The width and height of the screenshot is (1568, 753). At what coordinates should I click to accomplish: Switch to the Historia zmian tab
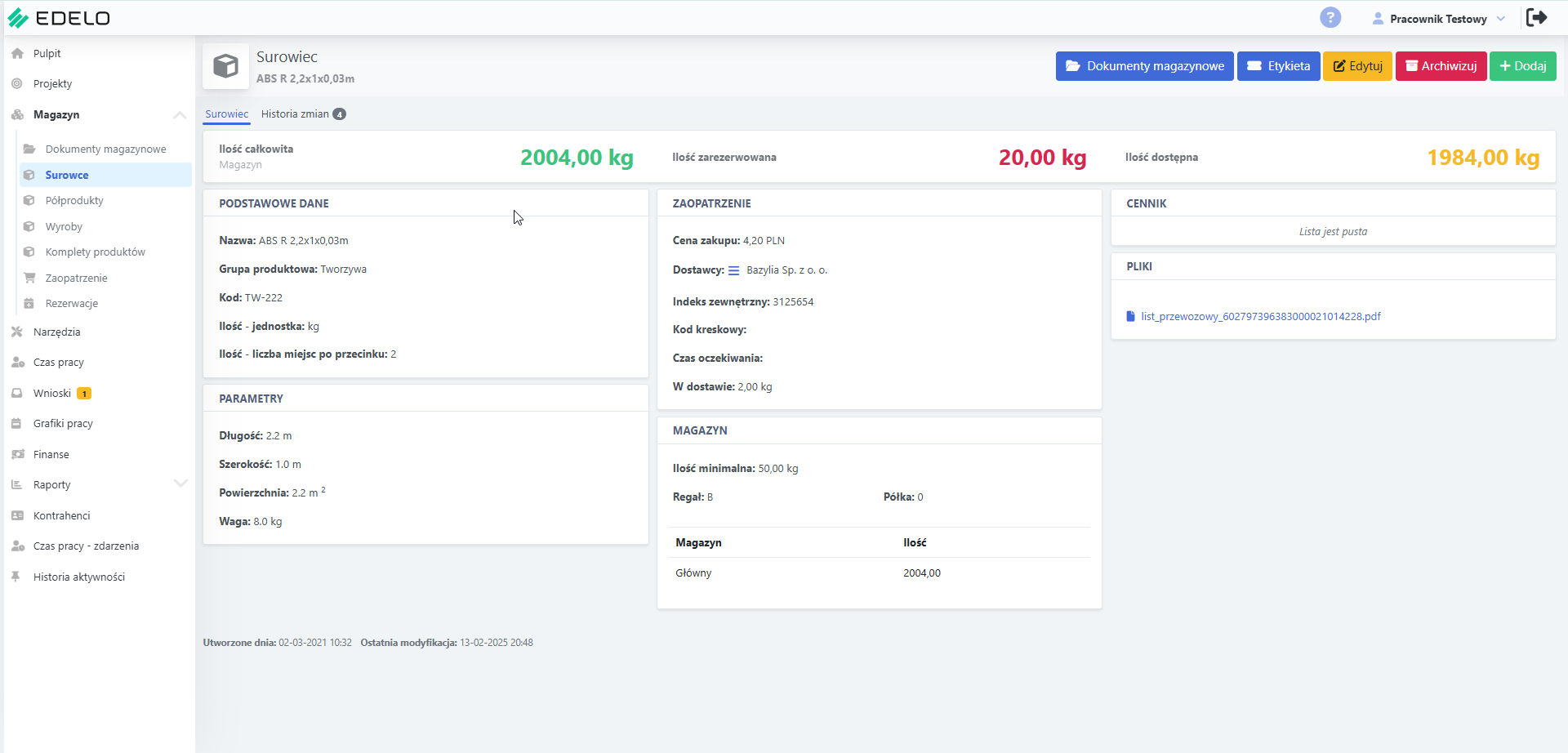(303, 114)
